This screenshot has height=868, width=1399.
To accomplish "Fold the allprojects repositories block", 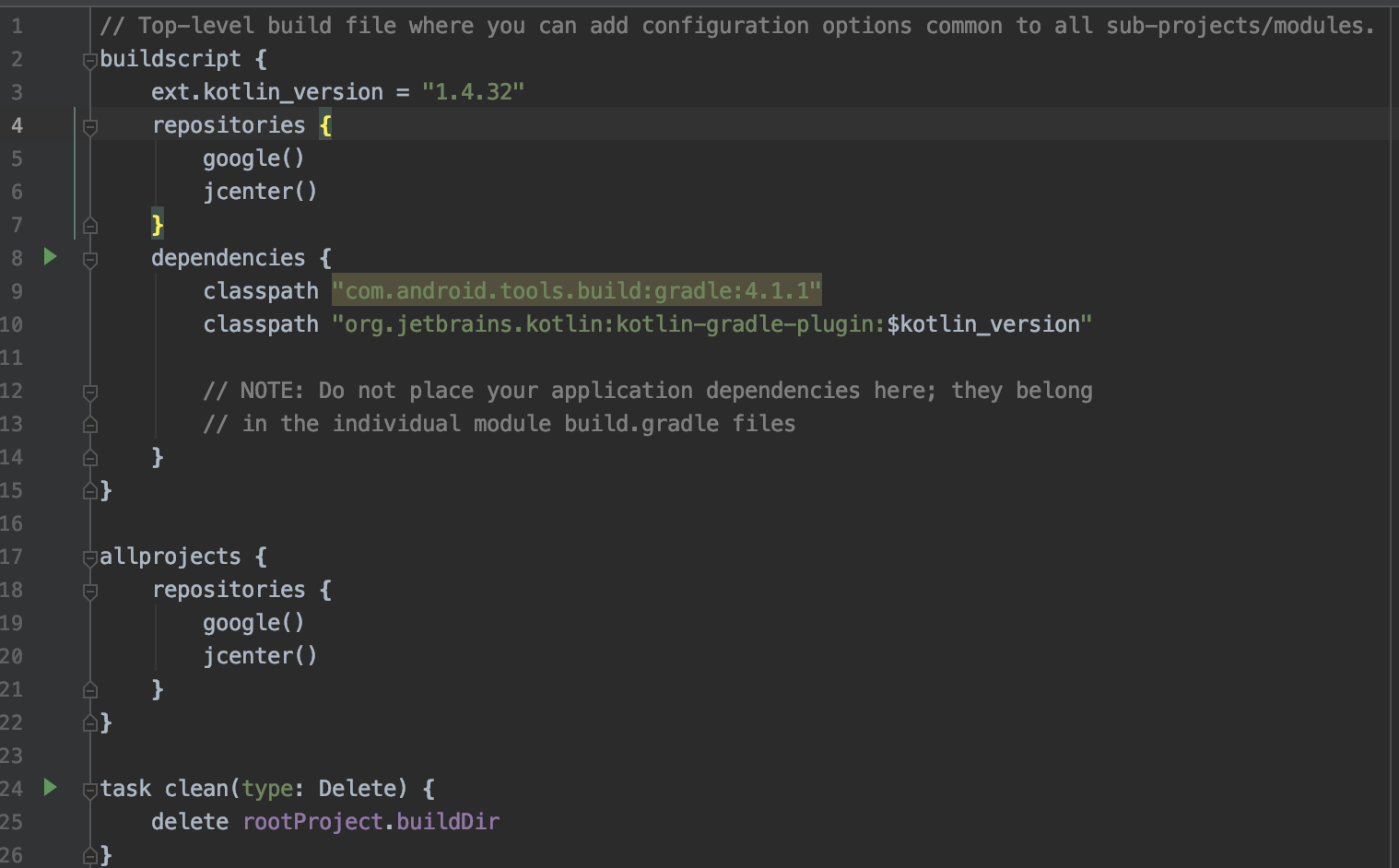I will pos(90,592).
